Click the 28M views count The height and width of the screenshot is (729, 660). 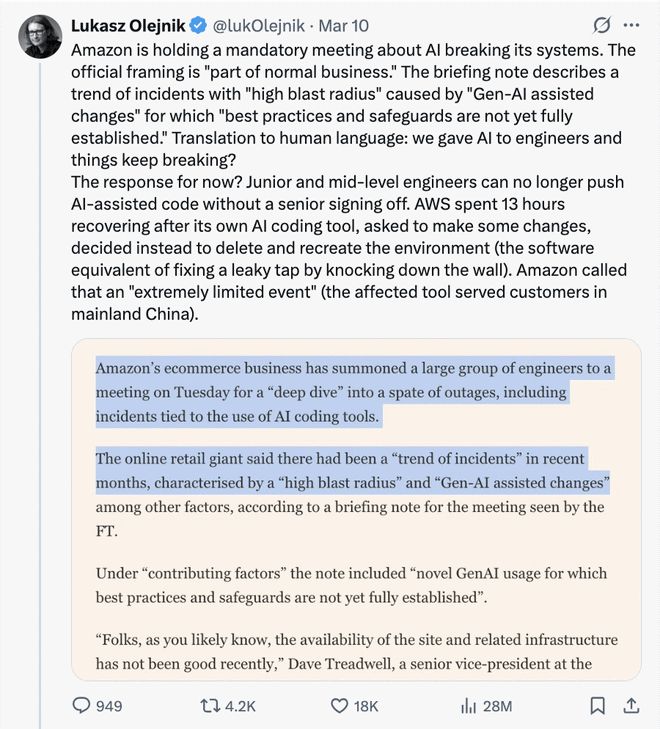497,706
